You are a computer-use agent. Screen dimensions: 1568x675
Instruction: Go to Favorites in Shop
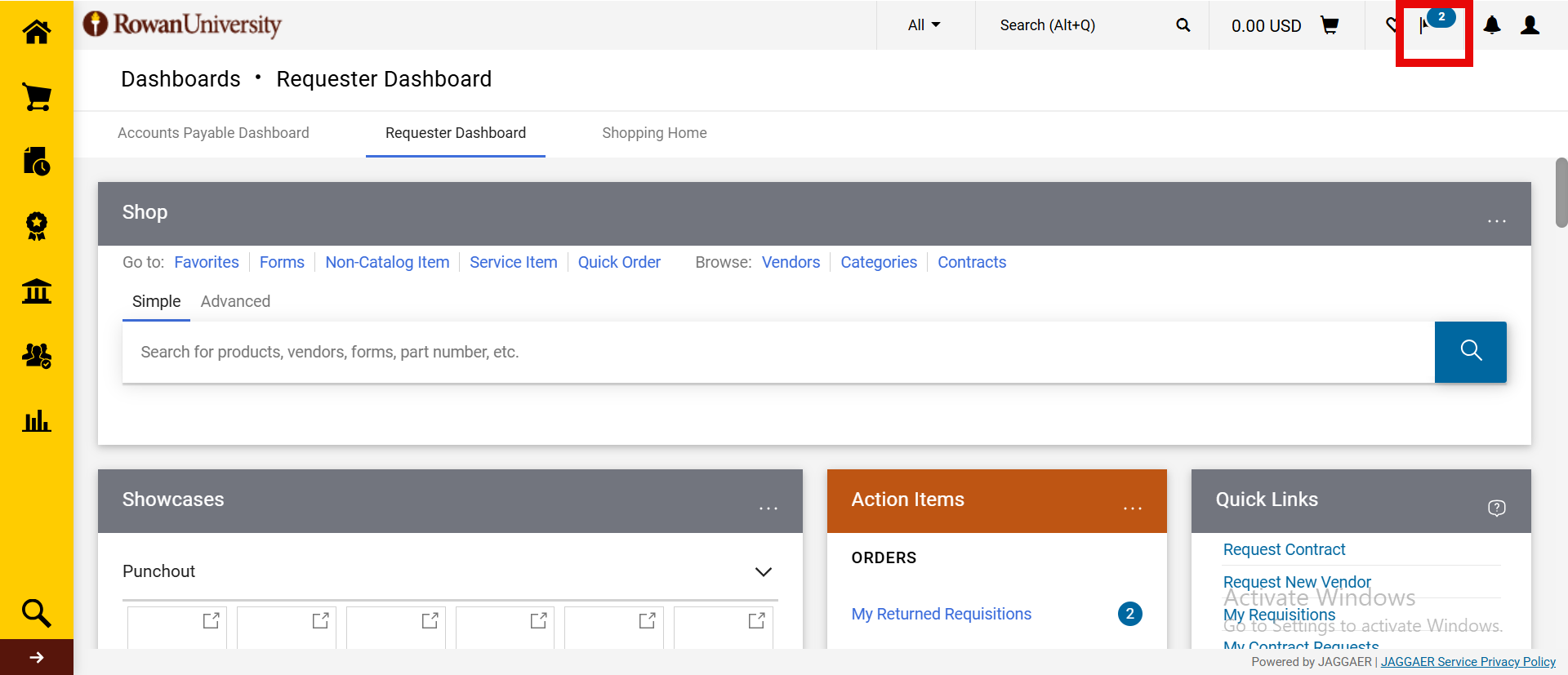point(207,262)
